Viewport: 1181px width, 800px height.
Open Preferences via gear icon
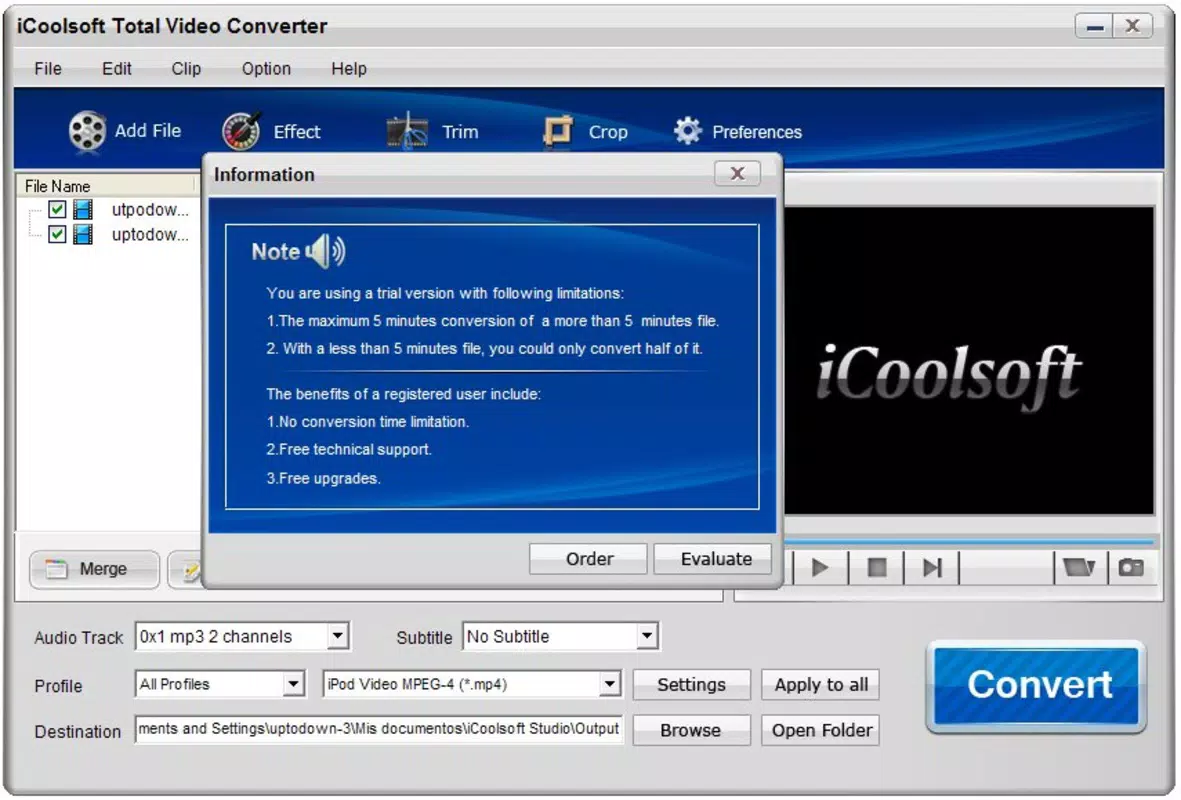[688, 131]
